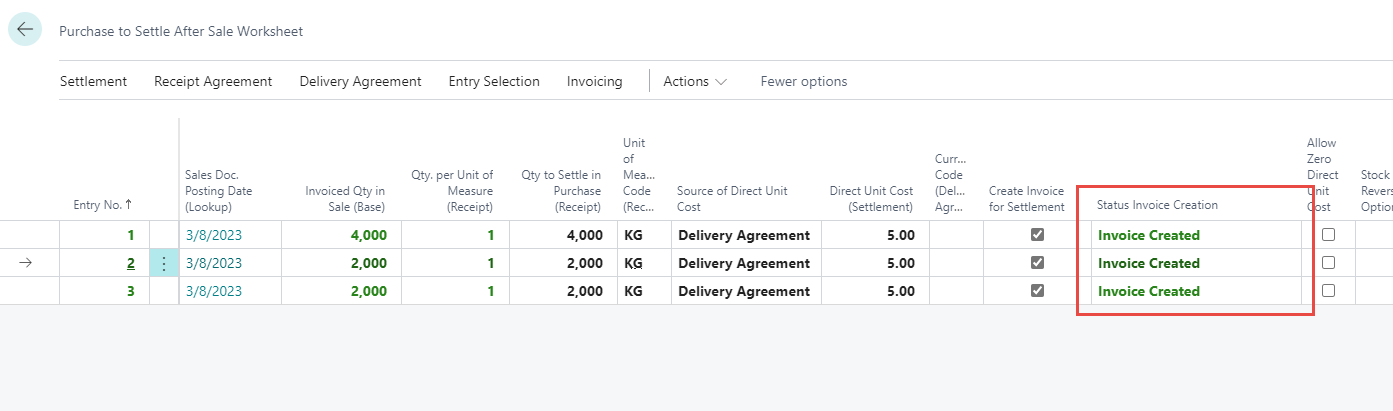Screen dimensions: 1393x411
Task: Expand the Actions dropdown menu
Action: [695, 81]
